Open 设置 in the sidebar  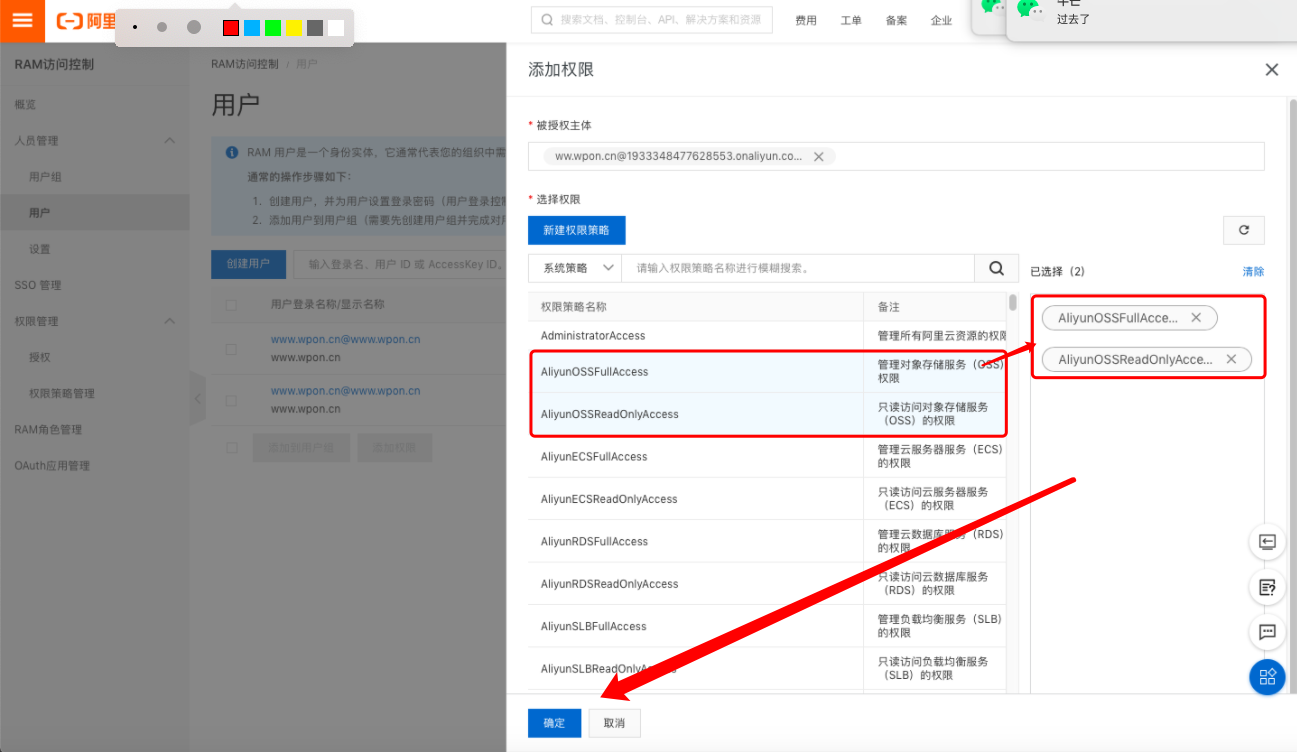point(40,249)
